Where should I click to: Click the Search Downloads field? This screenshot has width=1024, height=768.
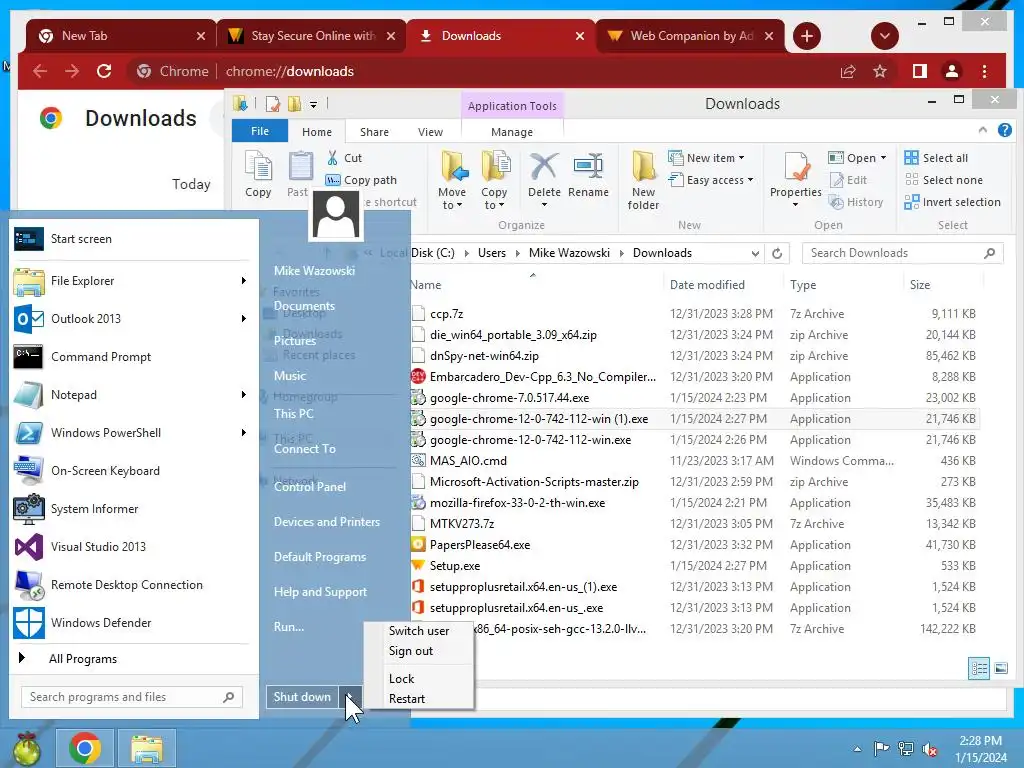click(x=902, y=253)
